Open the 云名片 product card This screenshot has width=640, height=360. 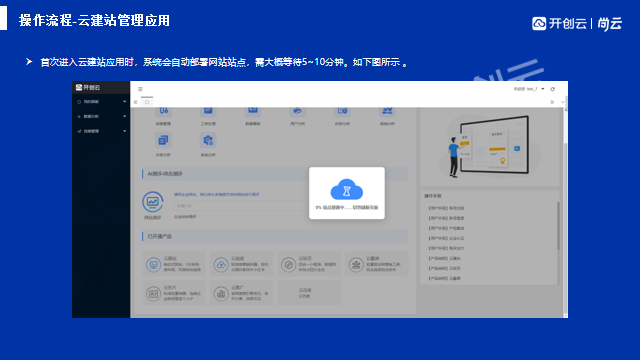tap(174, 293)
